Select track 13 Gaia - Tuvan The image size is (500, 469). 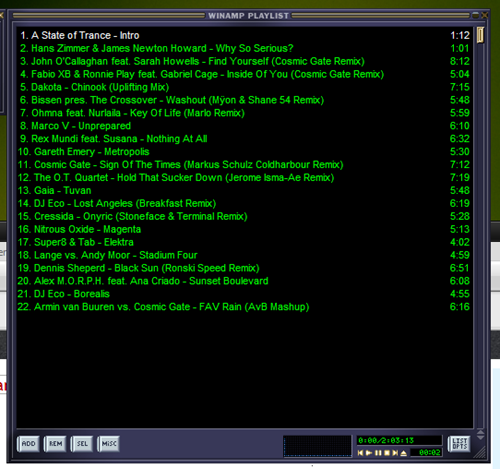click(245, 190)
